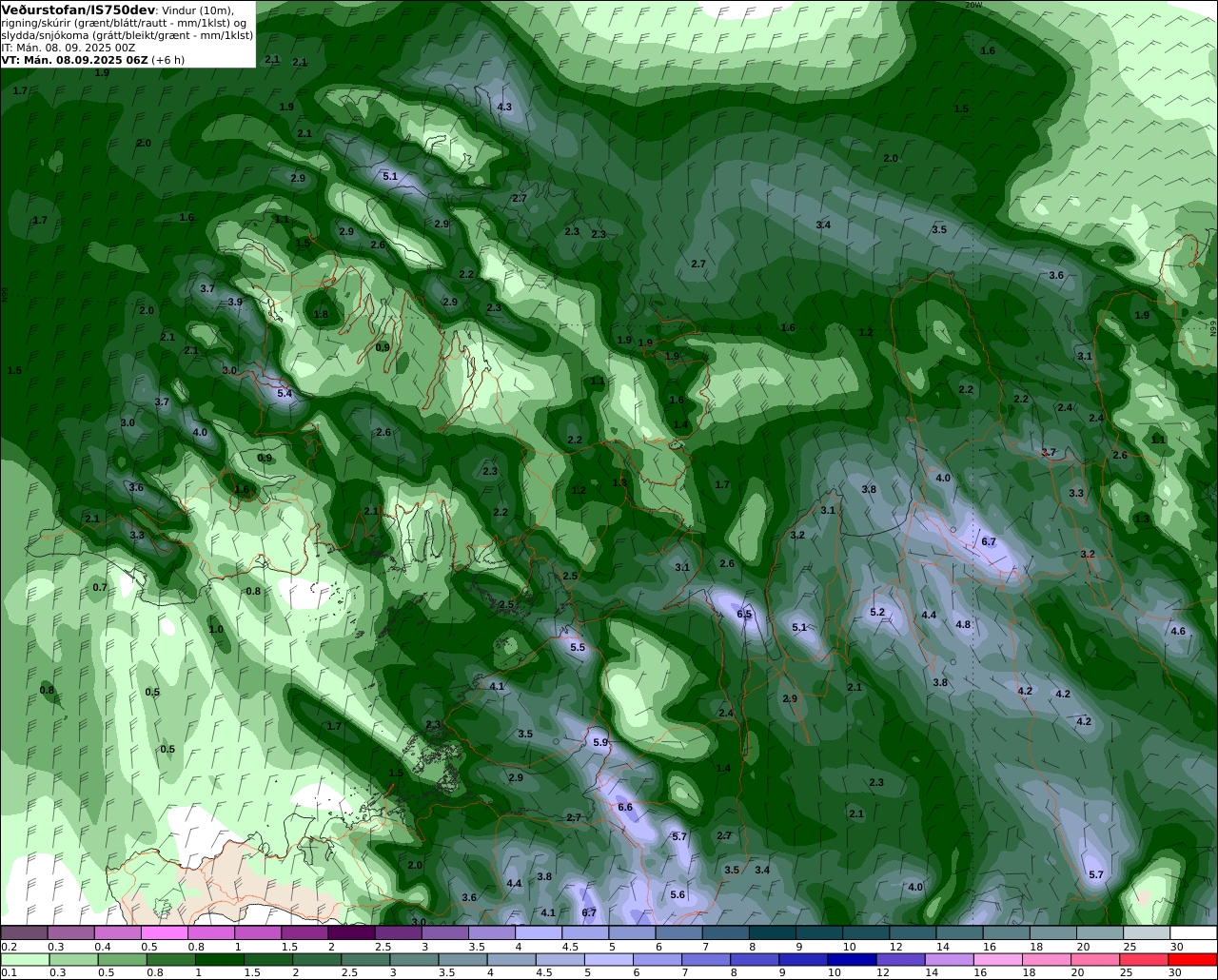Pick the bright red 30 swatch in rain legend
This screenshot has width=1218, height=980.
coord(1192,959)
